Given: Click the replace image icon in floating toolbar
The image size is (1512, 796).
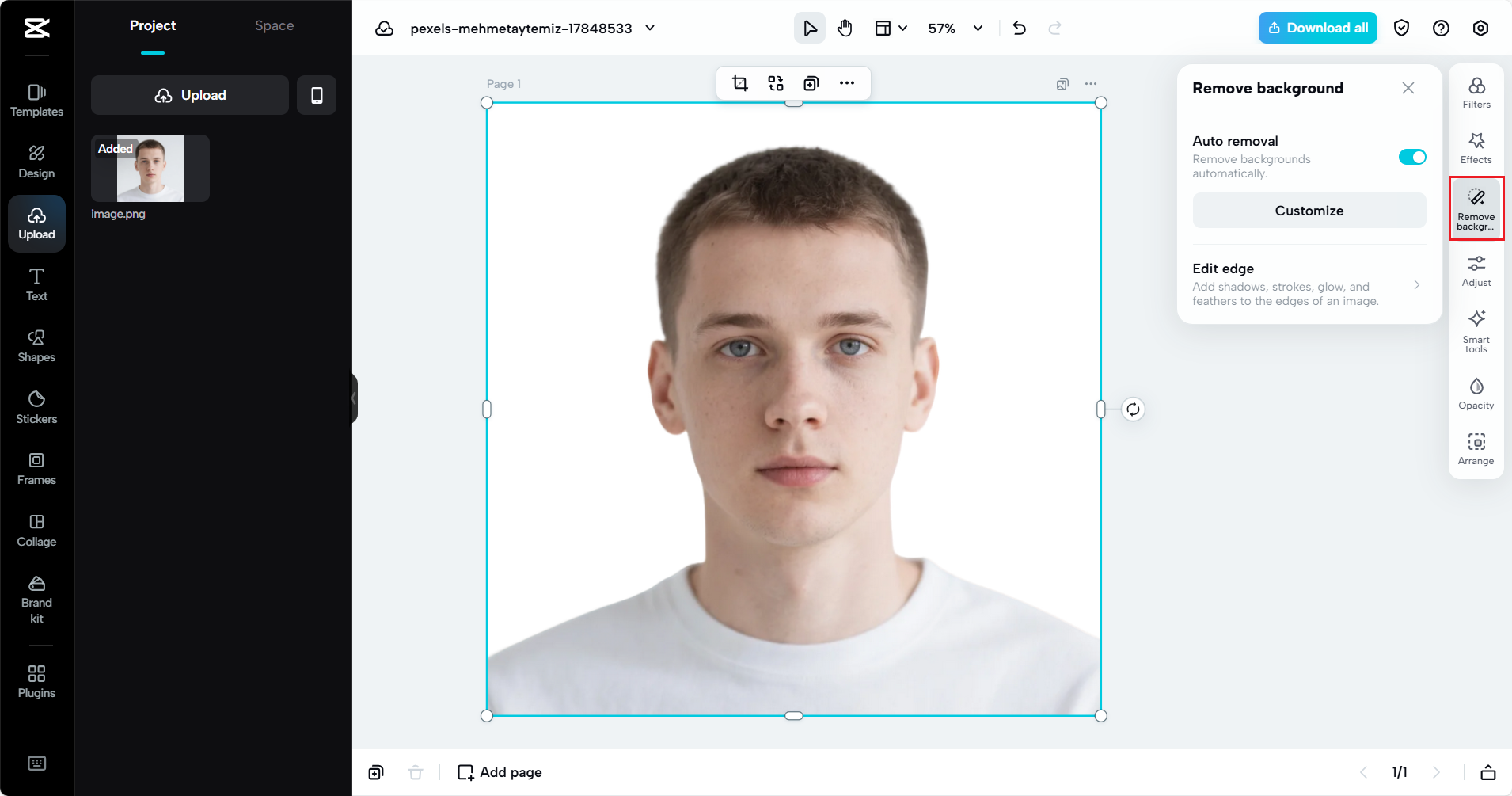Looking at the screenshot, I should click(776, 83).
